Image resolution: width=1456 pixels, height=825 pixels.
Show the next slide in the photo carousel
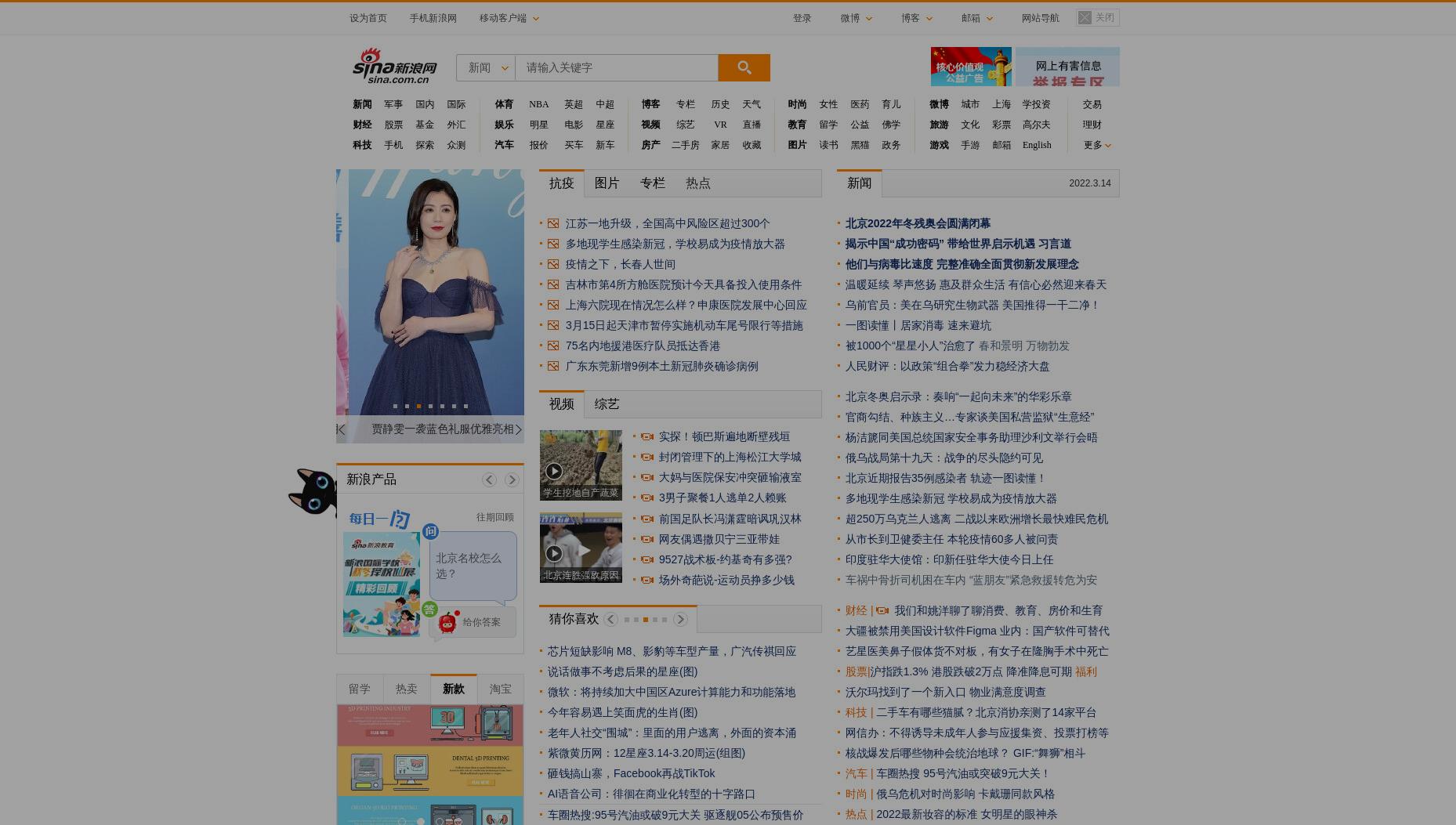(x=518, y=429)
